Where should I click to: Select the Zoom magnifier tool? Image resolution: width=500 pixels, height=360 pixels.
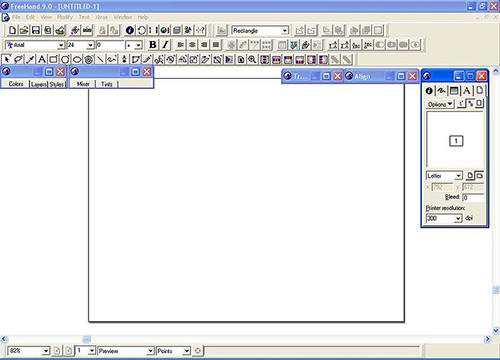pyautogui.click(x=252, y=59)
